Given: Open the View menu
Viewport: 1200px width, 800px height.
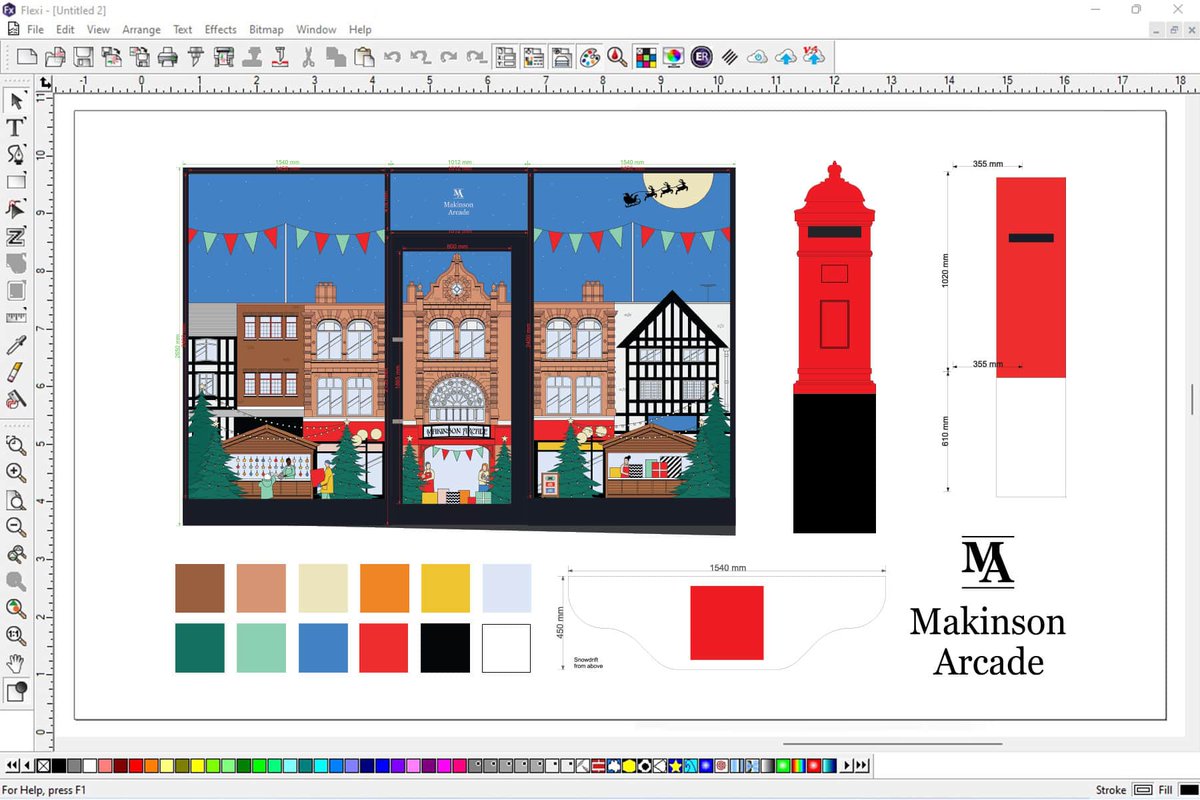Looking at the screenshot, I should [x=98, y=30].
